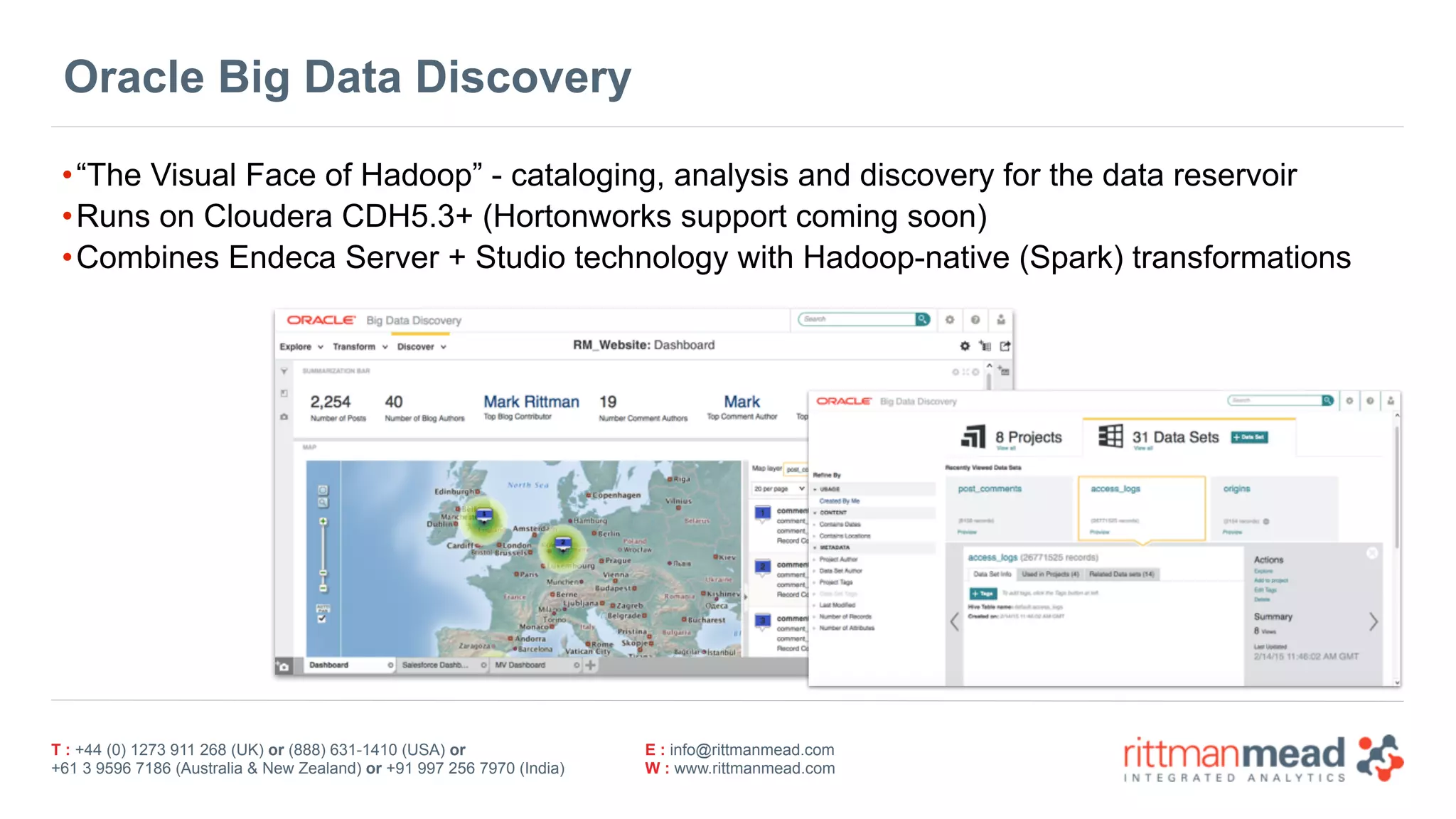This screenshot has width=1456, height=819.
Task: Toggle the Contains Locations refinement filter
Action: [845, 536]
